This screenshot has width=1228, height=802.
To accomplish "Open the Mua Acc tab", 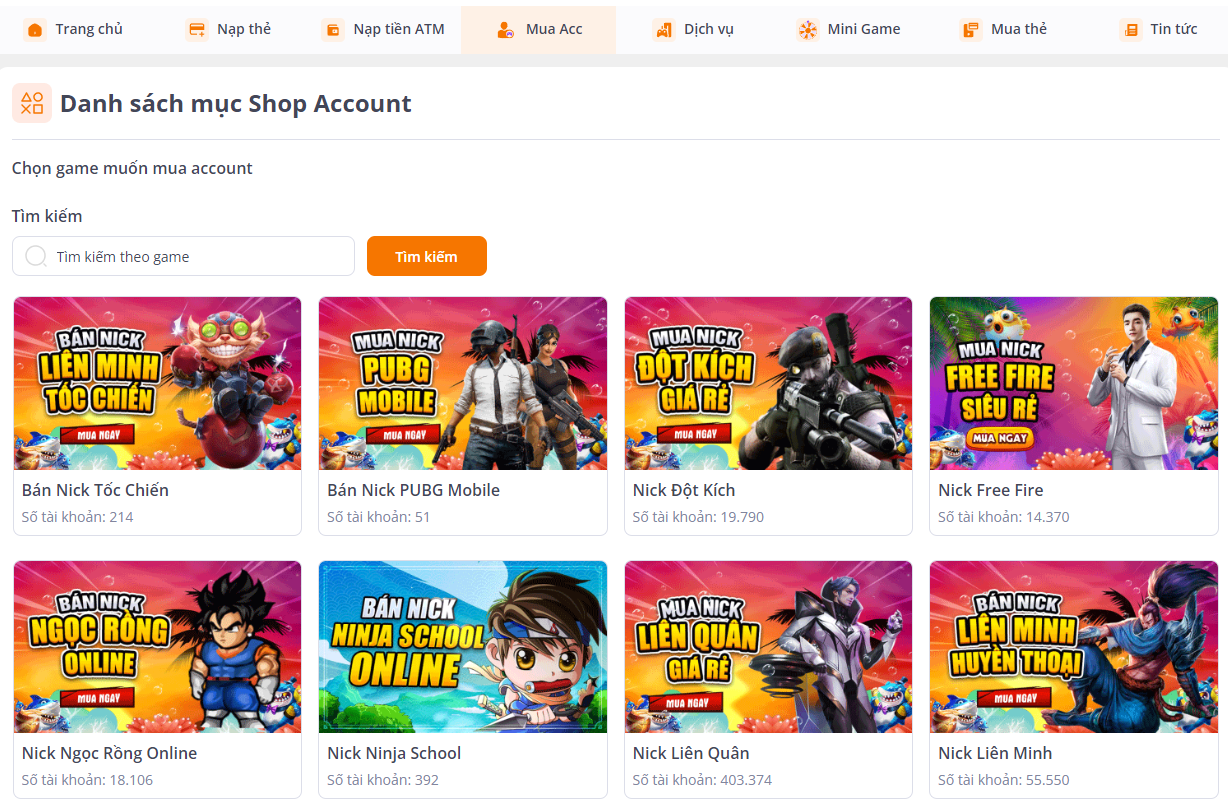I will [x=539, y=29].
